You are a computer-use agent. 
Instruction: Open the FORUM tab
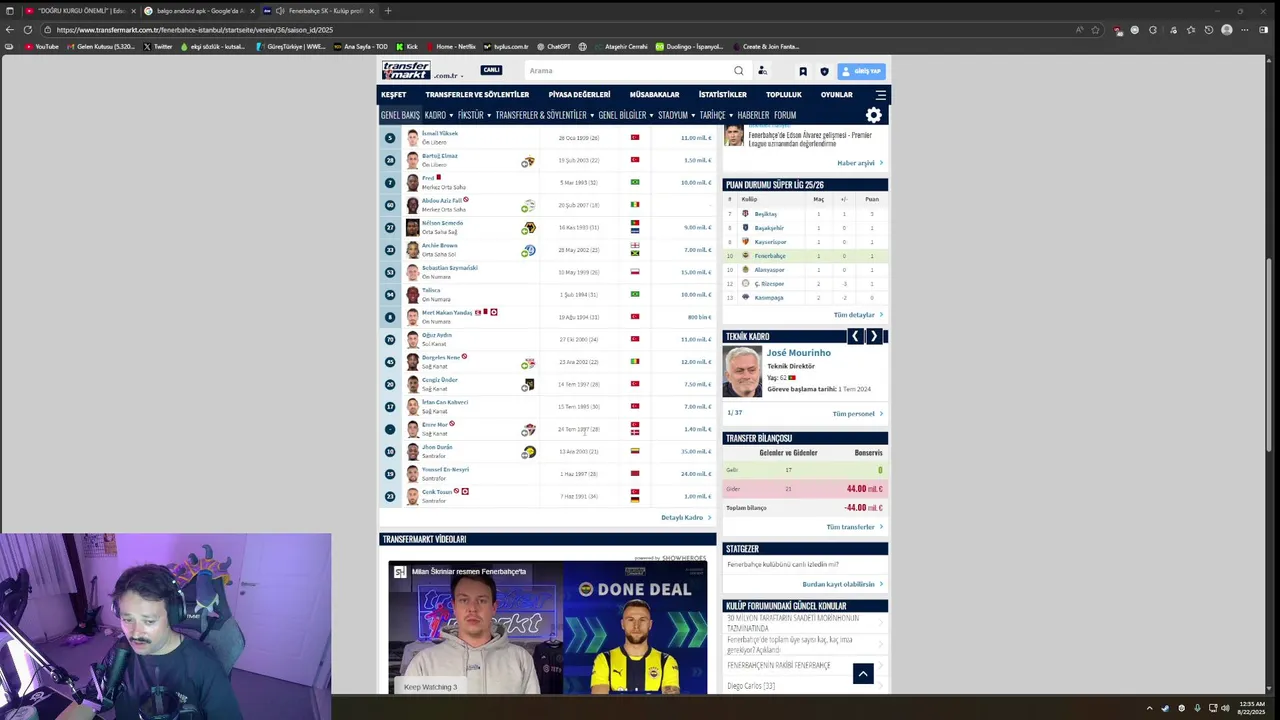coord(785,115)
